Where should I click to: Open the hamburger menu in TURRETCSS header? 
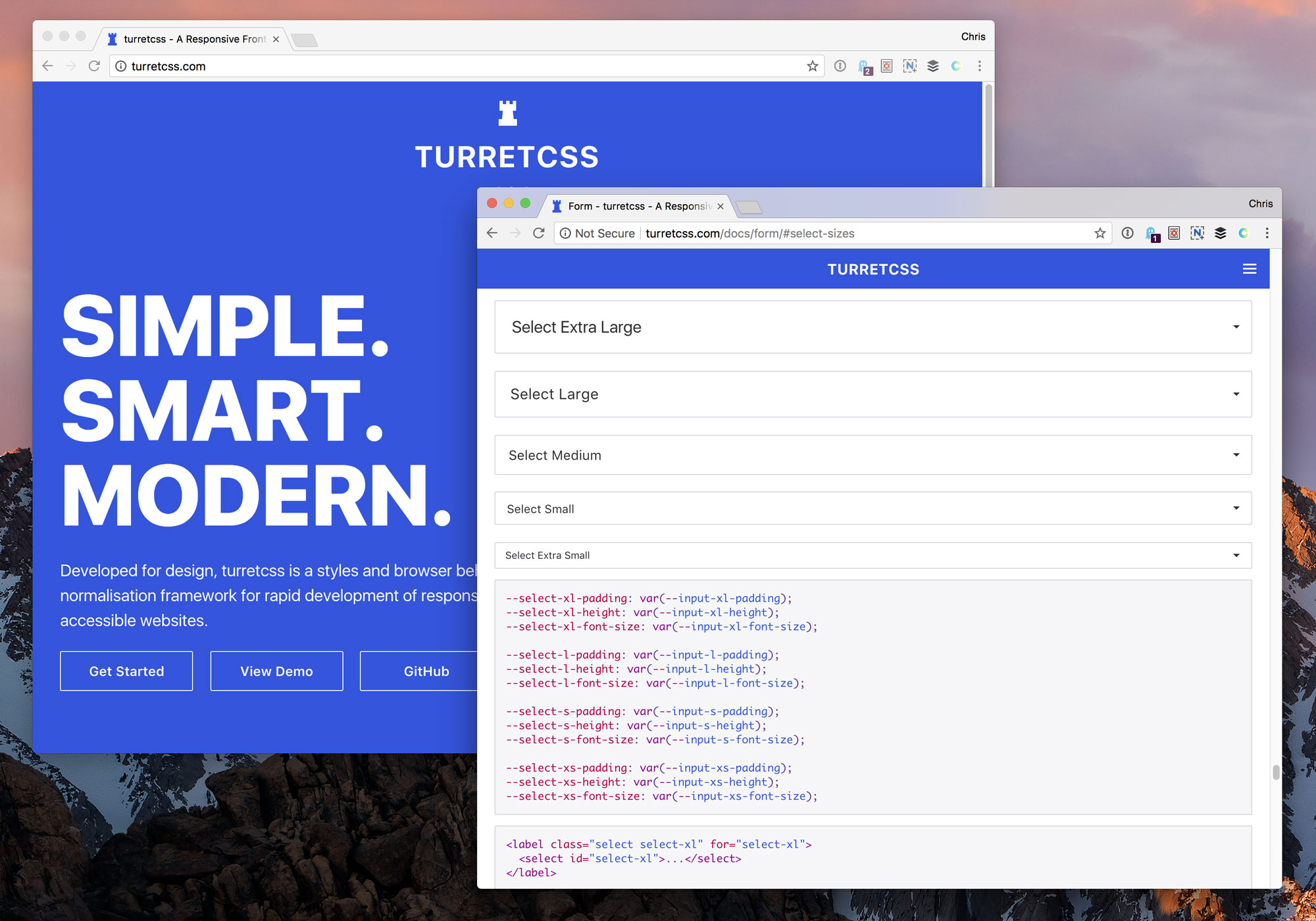point(1249,269)
